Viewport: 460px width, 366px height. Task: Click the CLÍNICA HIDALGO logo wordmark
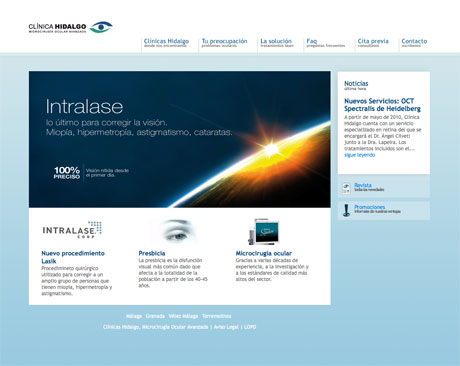click(x=57, y=27)
